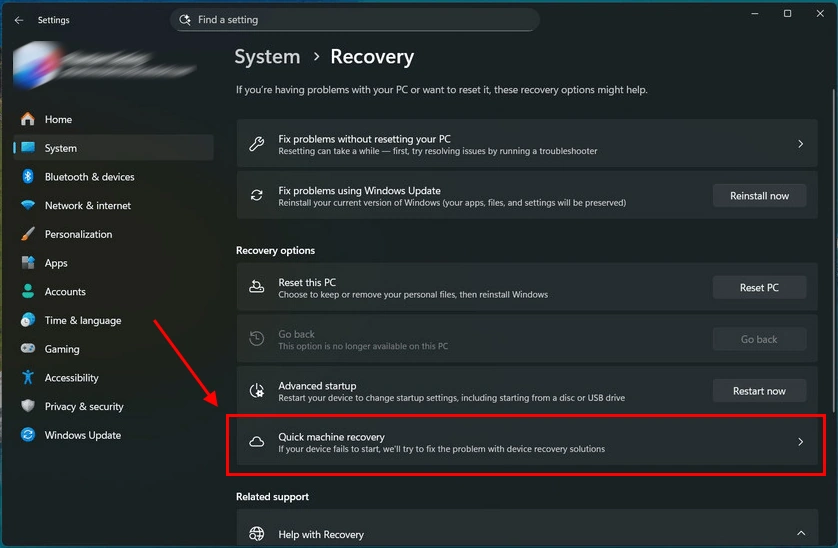Click the Network & internet wifi icon
The width and height of the screenshot is (838, 548).
(x=28, y=206)
